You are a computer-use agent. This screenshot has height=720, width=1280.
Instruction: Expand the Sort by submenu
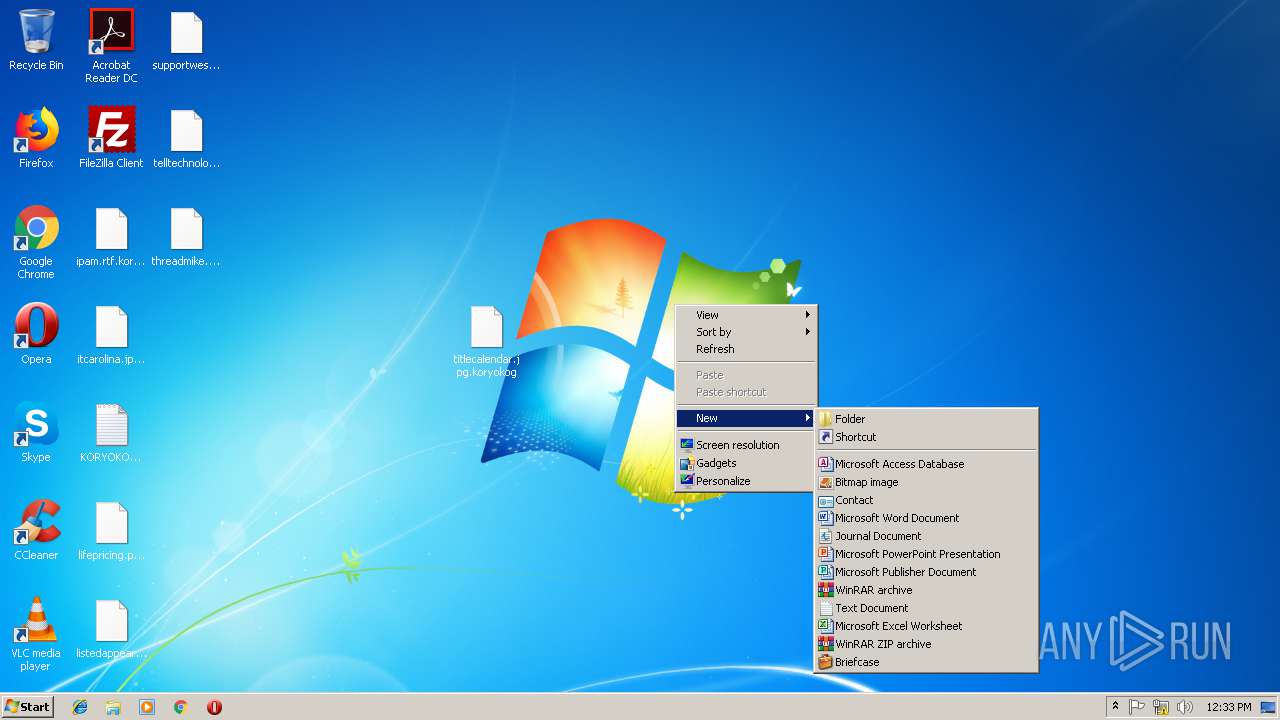[746, 332]
